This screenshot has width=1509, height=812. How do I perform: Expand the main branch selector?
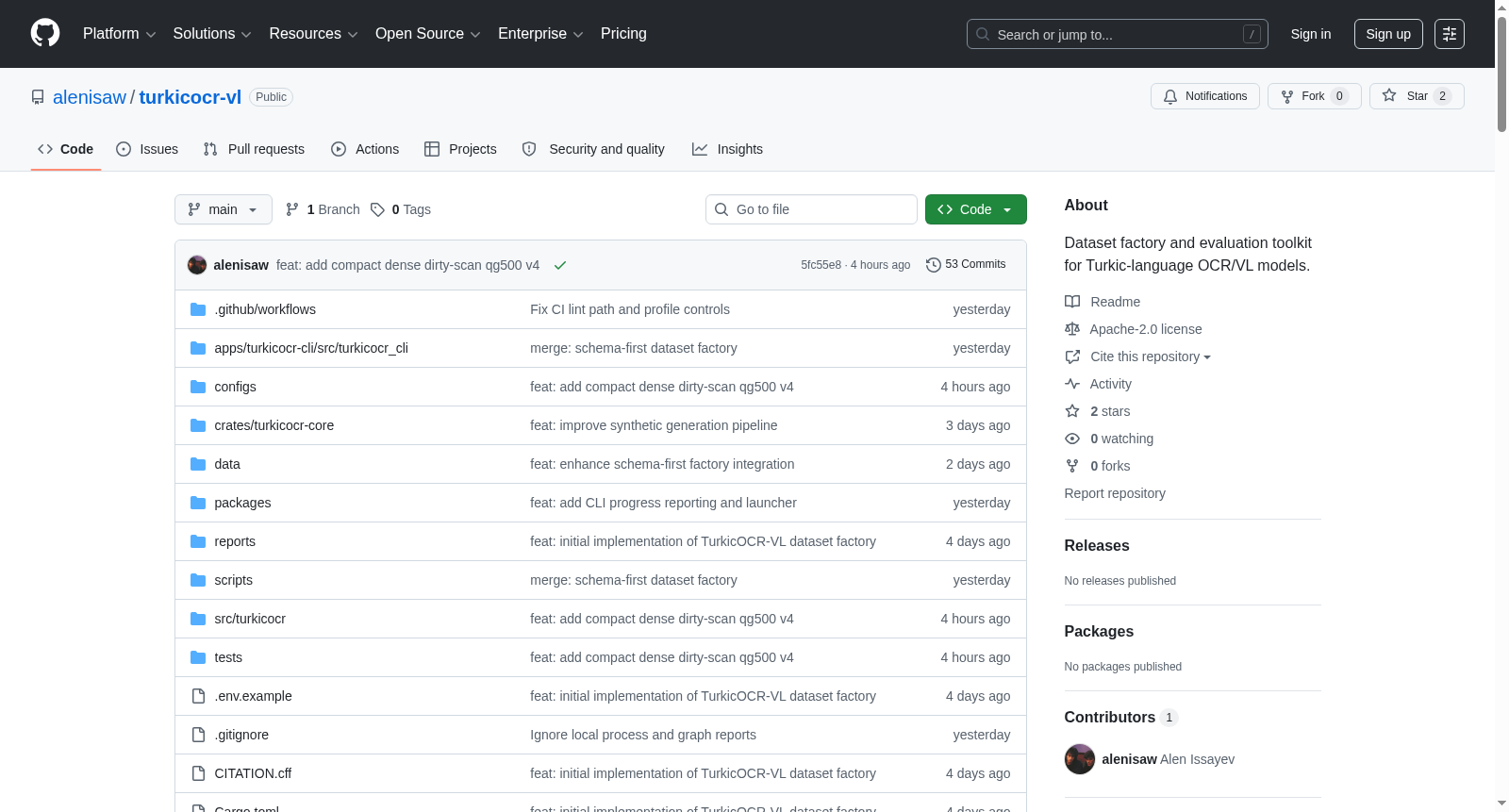pos(224,209)
